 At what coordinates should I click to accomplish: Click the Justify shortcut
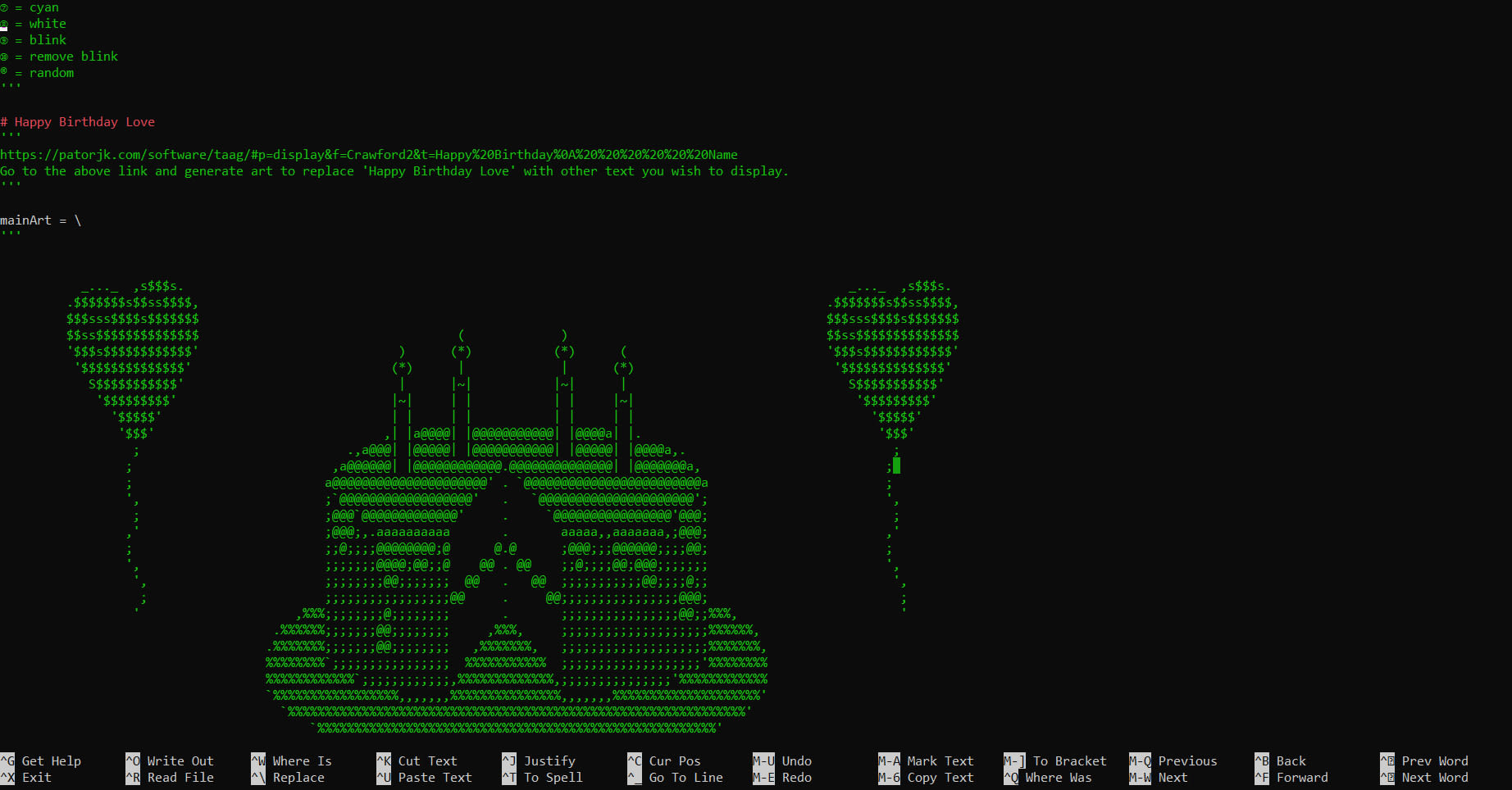pyautogui.click(x=549, y=760)
